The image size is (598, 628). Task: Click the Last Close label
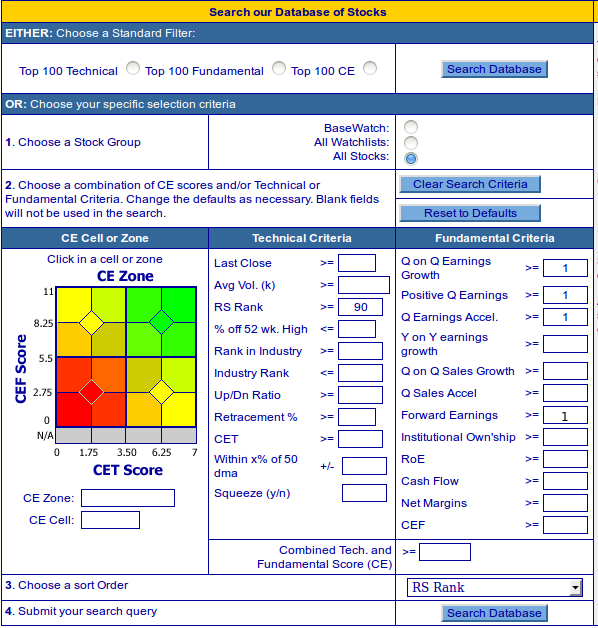point(243,263)
